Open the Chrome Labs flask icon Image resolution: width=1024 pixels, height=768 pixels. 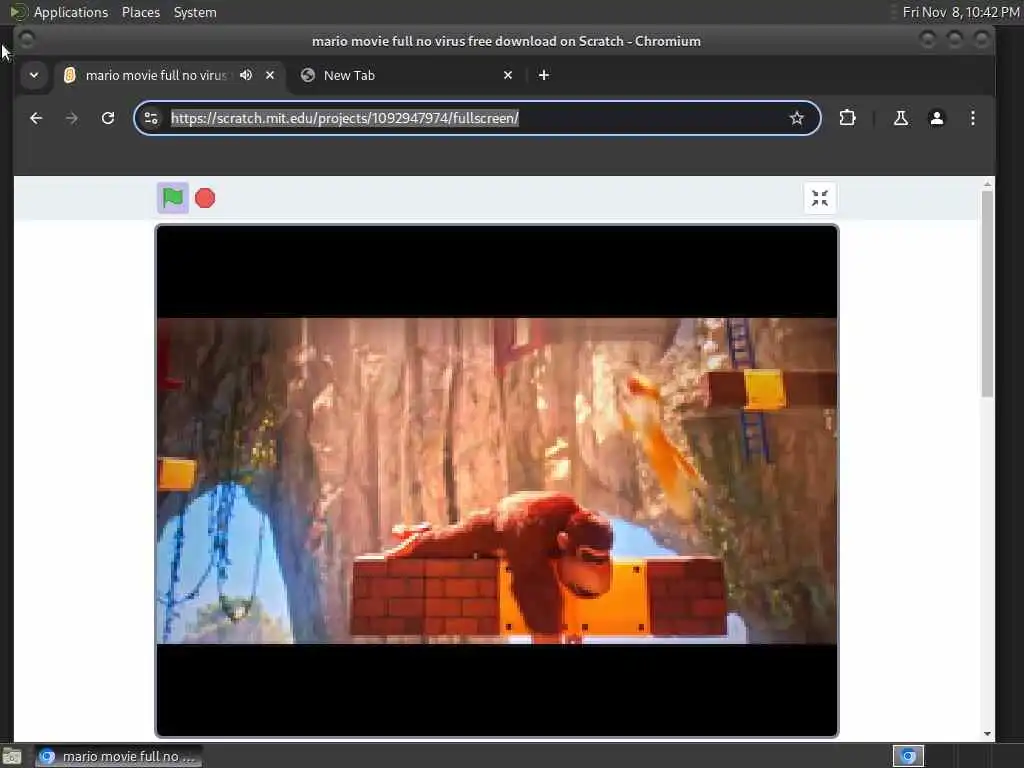(x=901, y=118)
